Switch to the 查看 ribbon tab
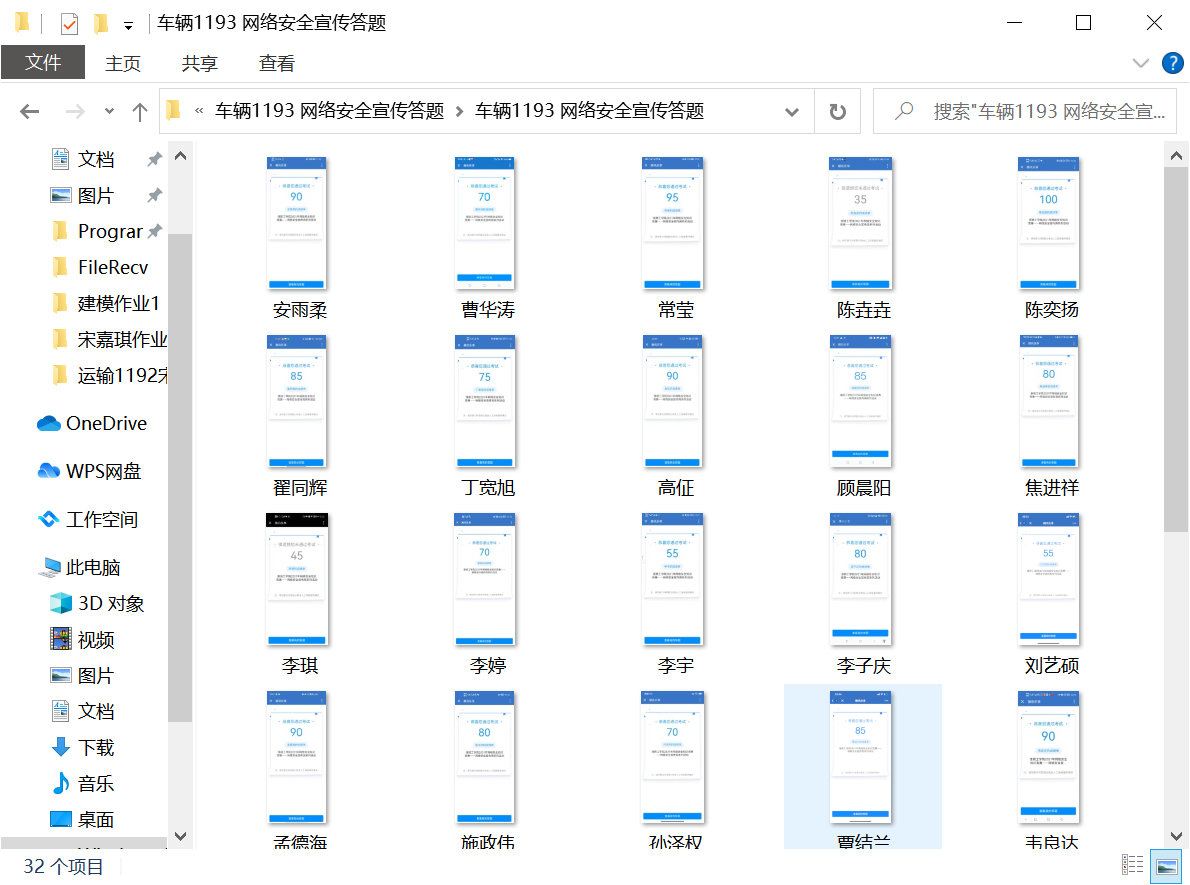1190x885 pixels. [277, 63]
